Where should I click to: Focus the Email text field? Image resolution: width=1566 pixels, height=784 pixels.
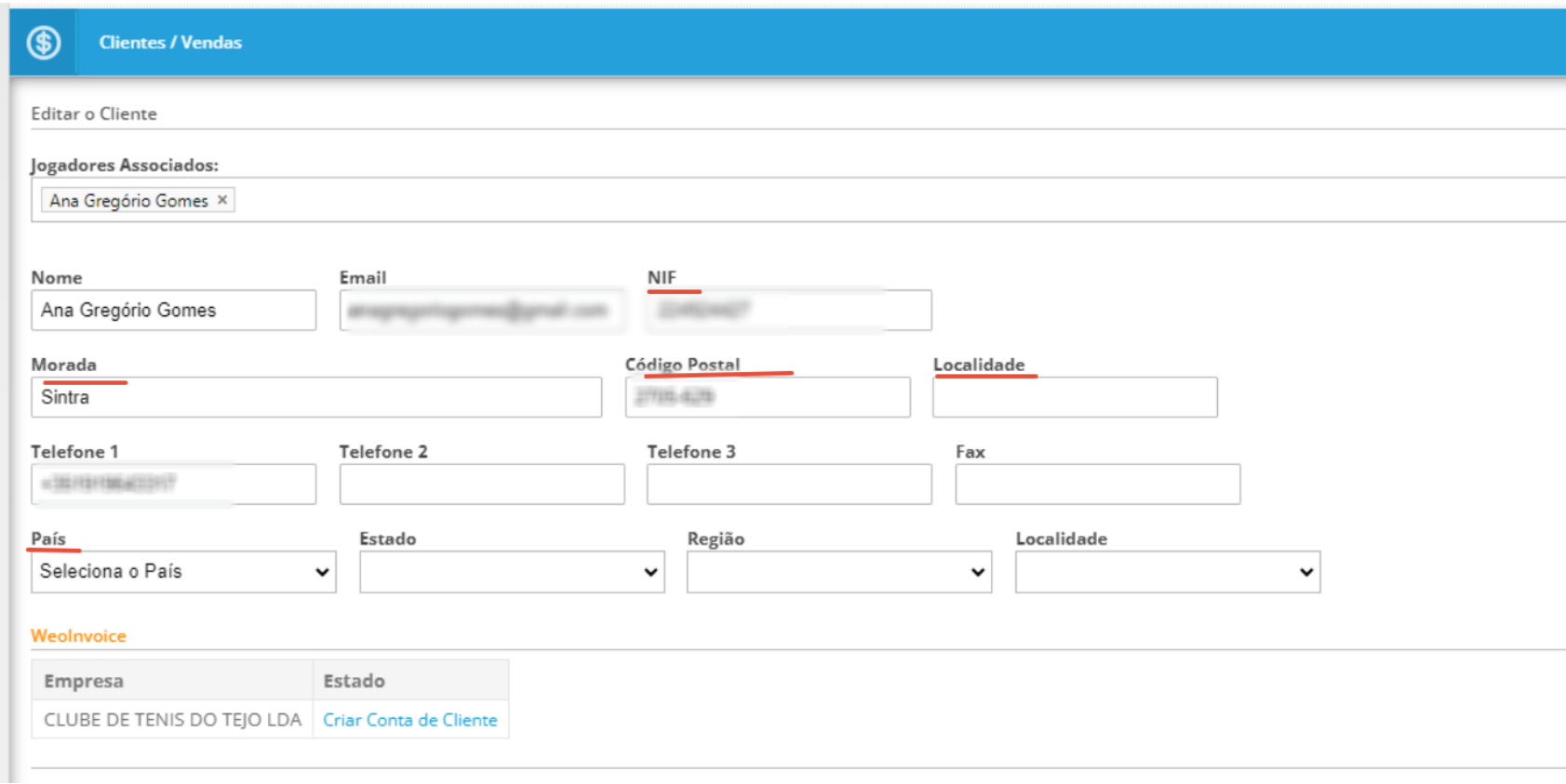pyautogui.click(x=481, y=311)
